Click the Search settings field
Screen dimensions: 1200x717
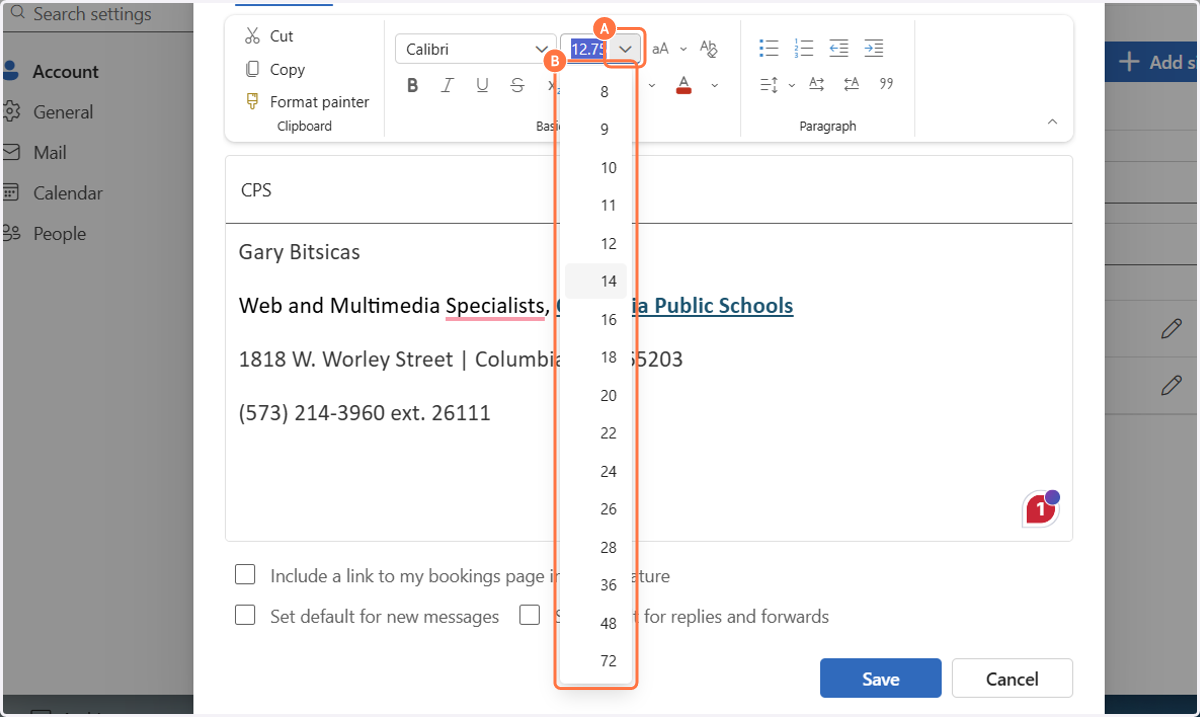click(x=97, y=14)
